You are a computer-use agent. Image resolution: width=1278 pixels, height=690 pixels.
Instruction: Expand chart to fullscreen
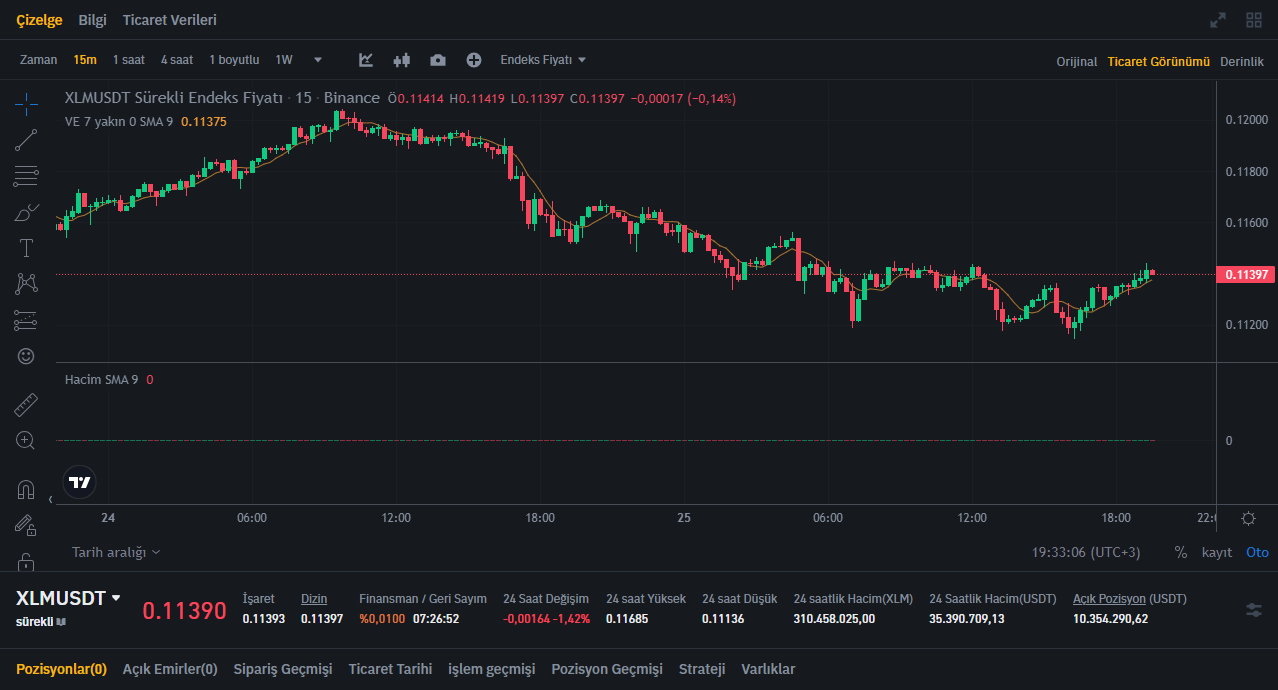[x=1218, y=20]
